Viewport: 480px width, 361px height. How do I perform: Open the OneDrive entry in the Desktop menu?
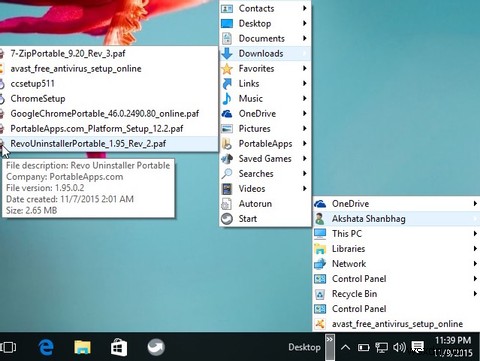396,204
